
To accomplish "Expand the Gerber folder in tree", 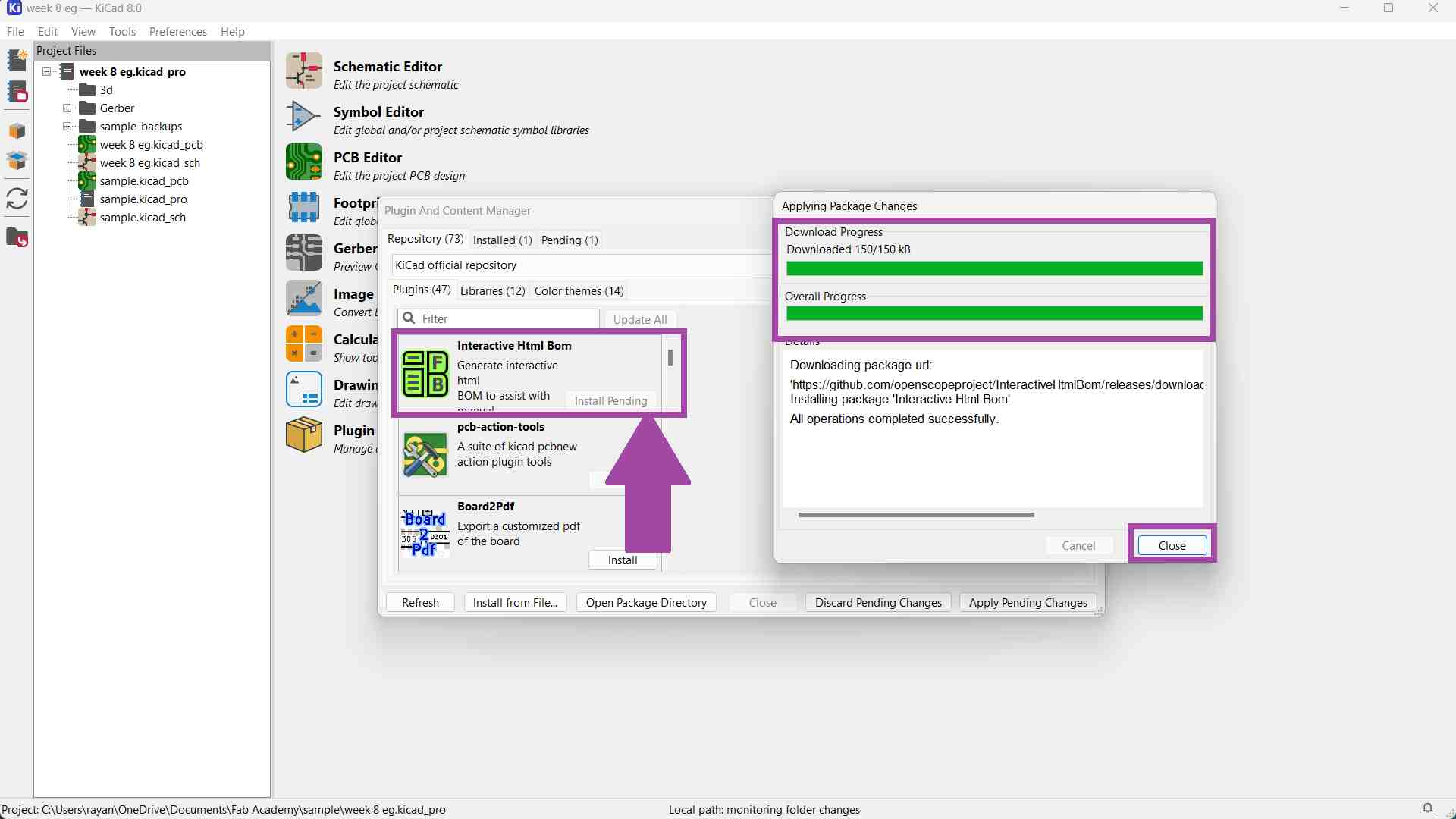I will [67, 108].
